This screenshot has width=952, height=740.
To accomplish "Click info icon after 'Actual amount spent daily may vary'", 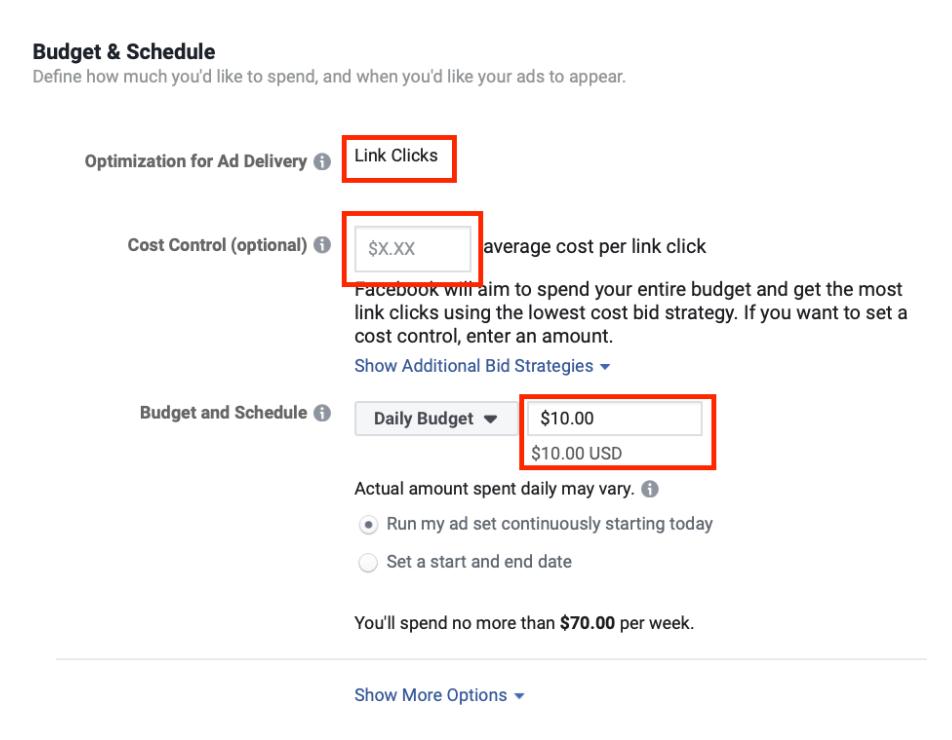I will [650, 489].
